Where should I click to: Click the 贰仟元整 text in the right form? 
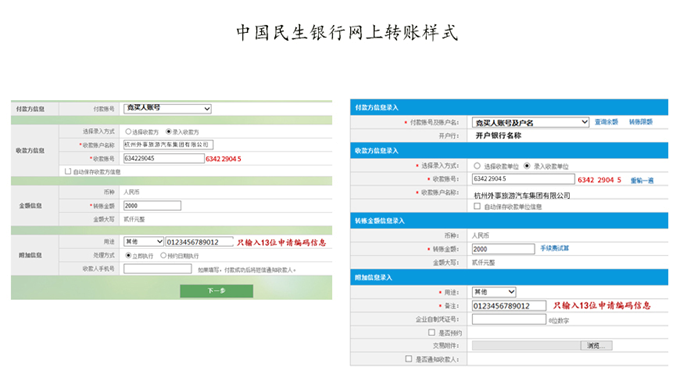pyautogui.click(x=484, y=262)
